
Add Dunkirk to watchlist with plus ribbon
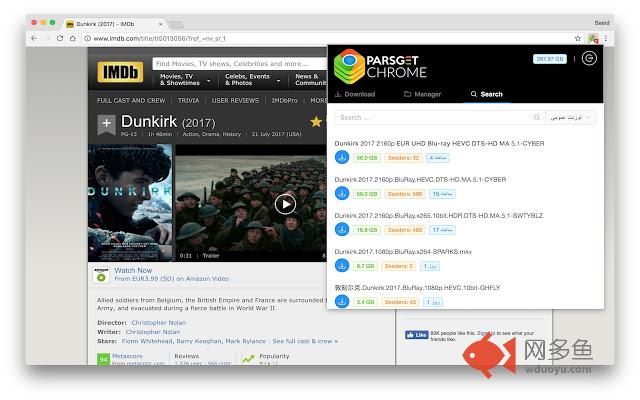[x=106, y=124]
